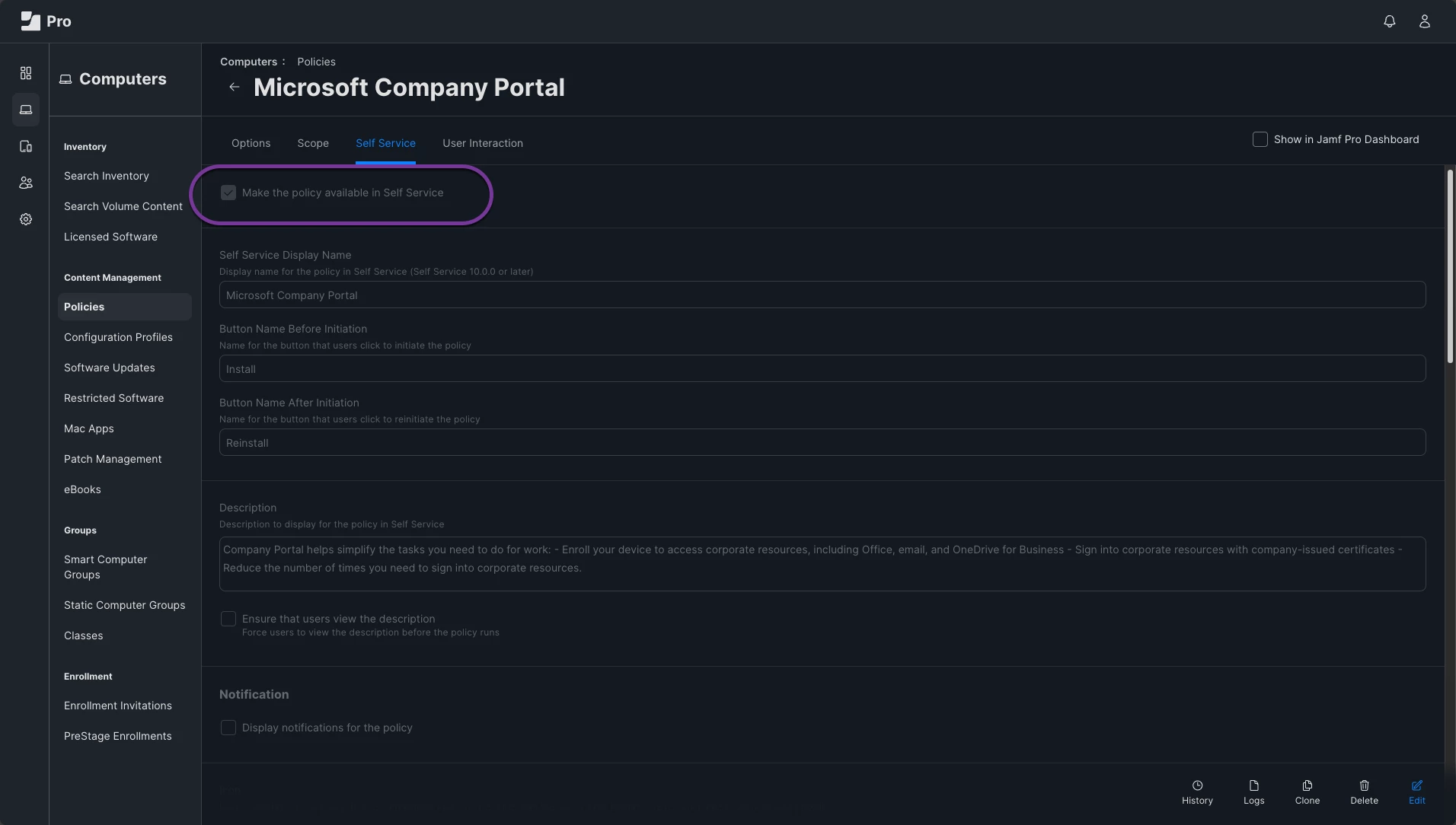Image resolution: width=1456 pixels, height=825 pixels.
Task: Open Patch Management
Action: (x=113, y=459)
